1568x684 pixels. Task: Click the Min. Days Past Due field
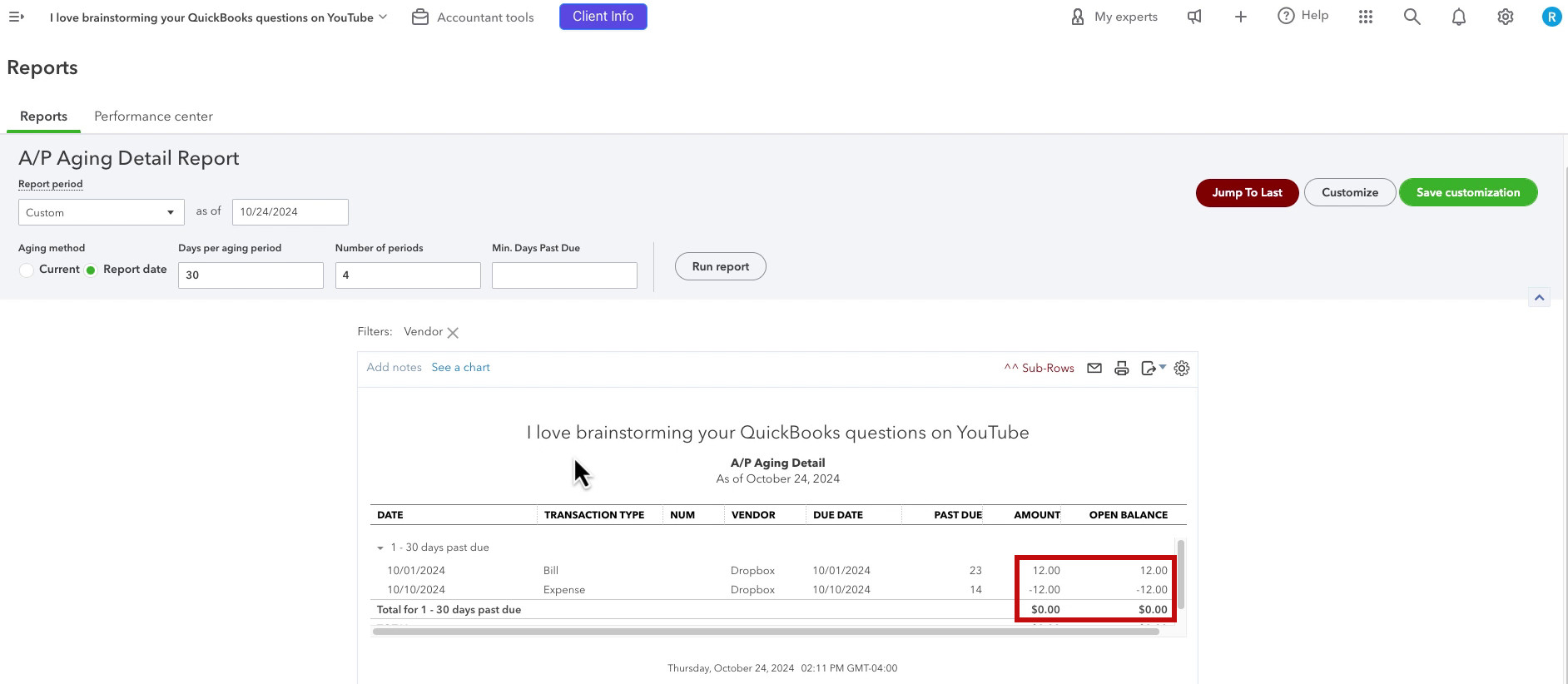tap(564, 275)
